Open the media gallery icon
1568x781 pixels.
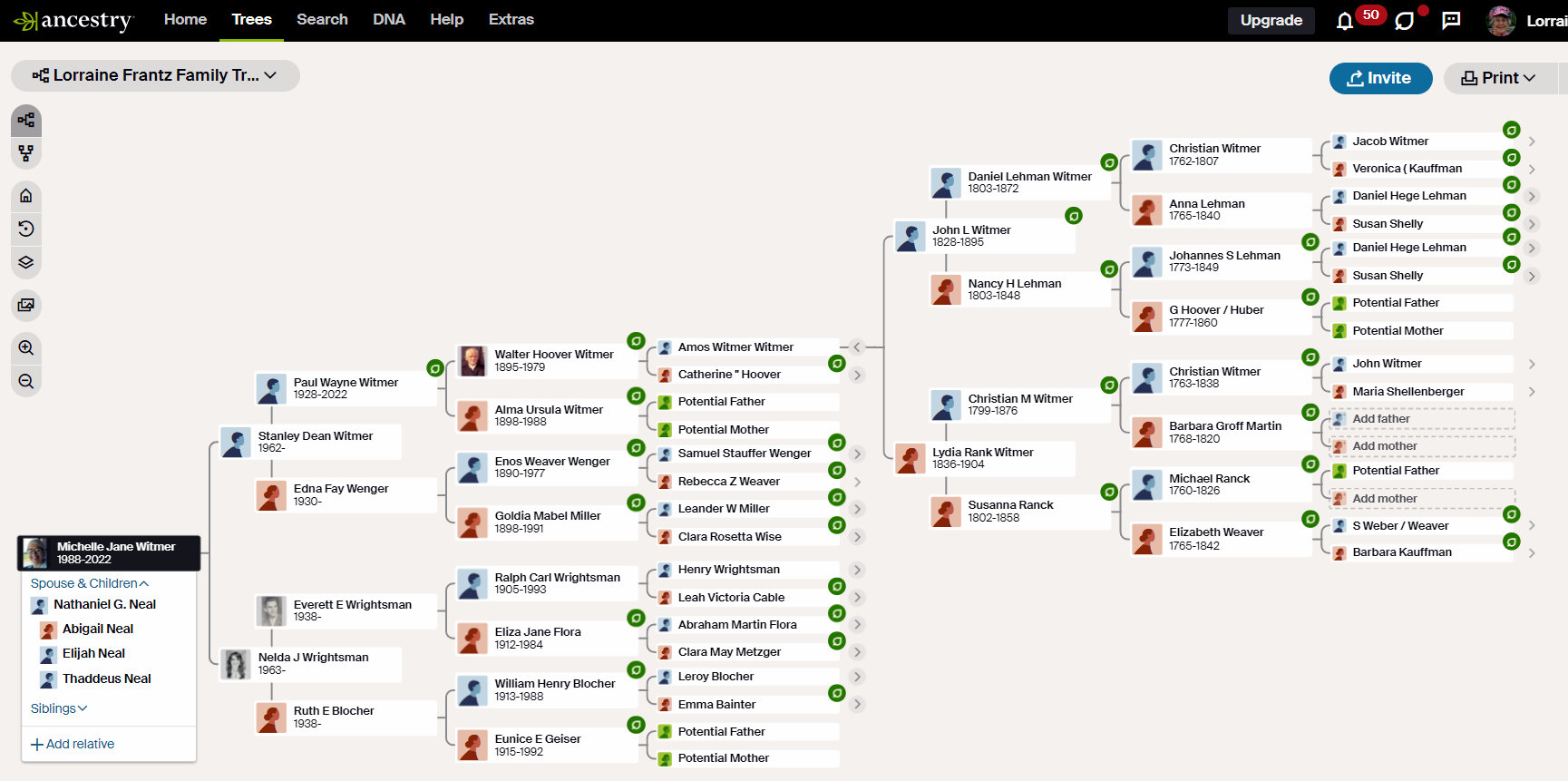coord(26,305)
